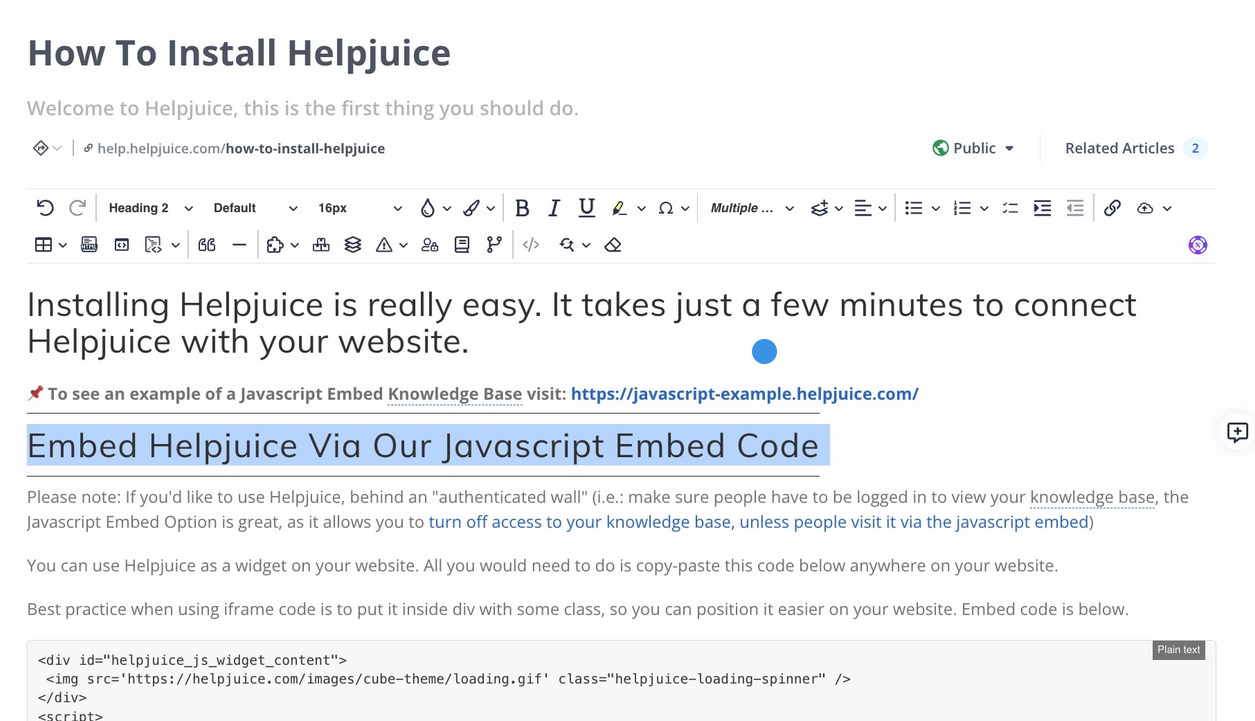This screenshot has width=1255, height=721.
Task: Click the add comment icon on right edge
Action: click(x=1237, y=432)
